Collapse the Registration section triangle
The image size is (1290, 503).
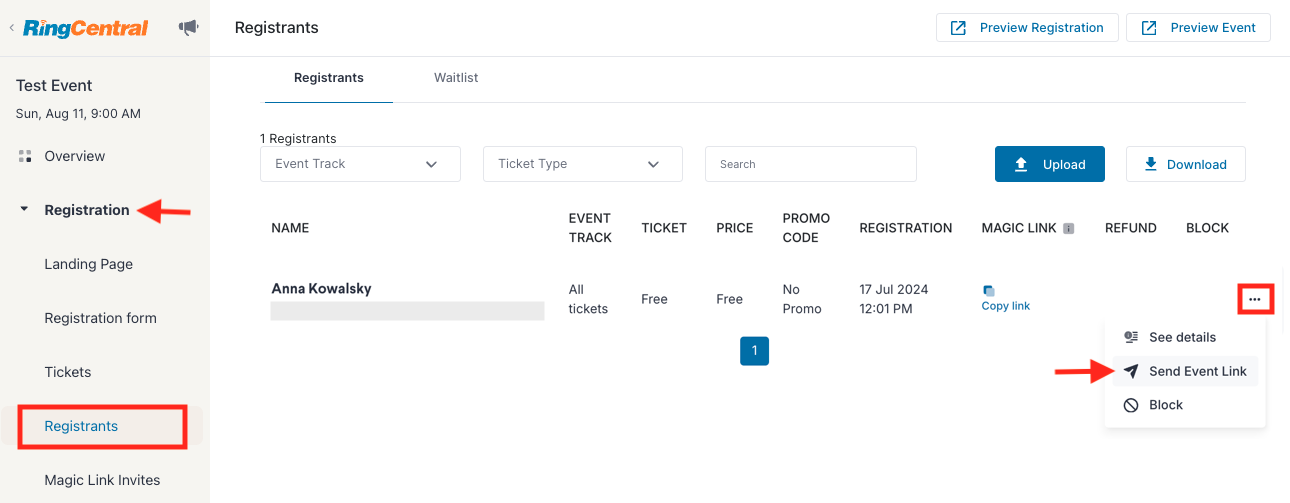pyautogui.click(x=24, y=210)
